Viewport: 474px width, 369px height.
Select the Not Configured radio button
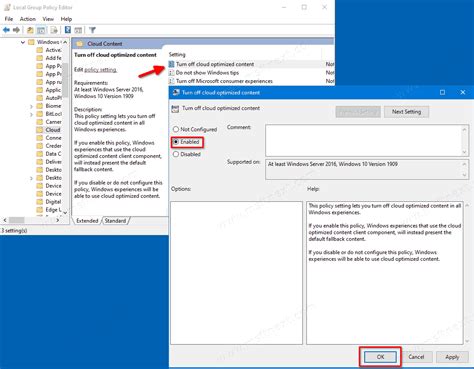[x=176, y=129]
